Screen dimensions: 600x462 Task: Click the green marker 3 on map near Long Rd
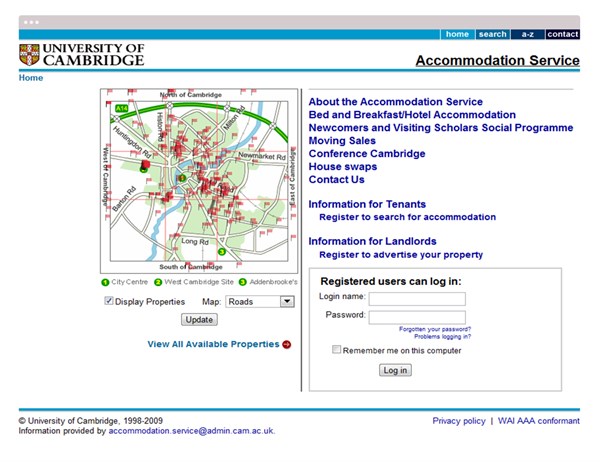coord(222,252)
